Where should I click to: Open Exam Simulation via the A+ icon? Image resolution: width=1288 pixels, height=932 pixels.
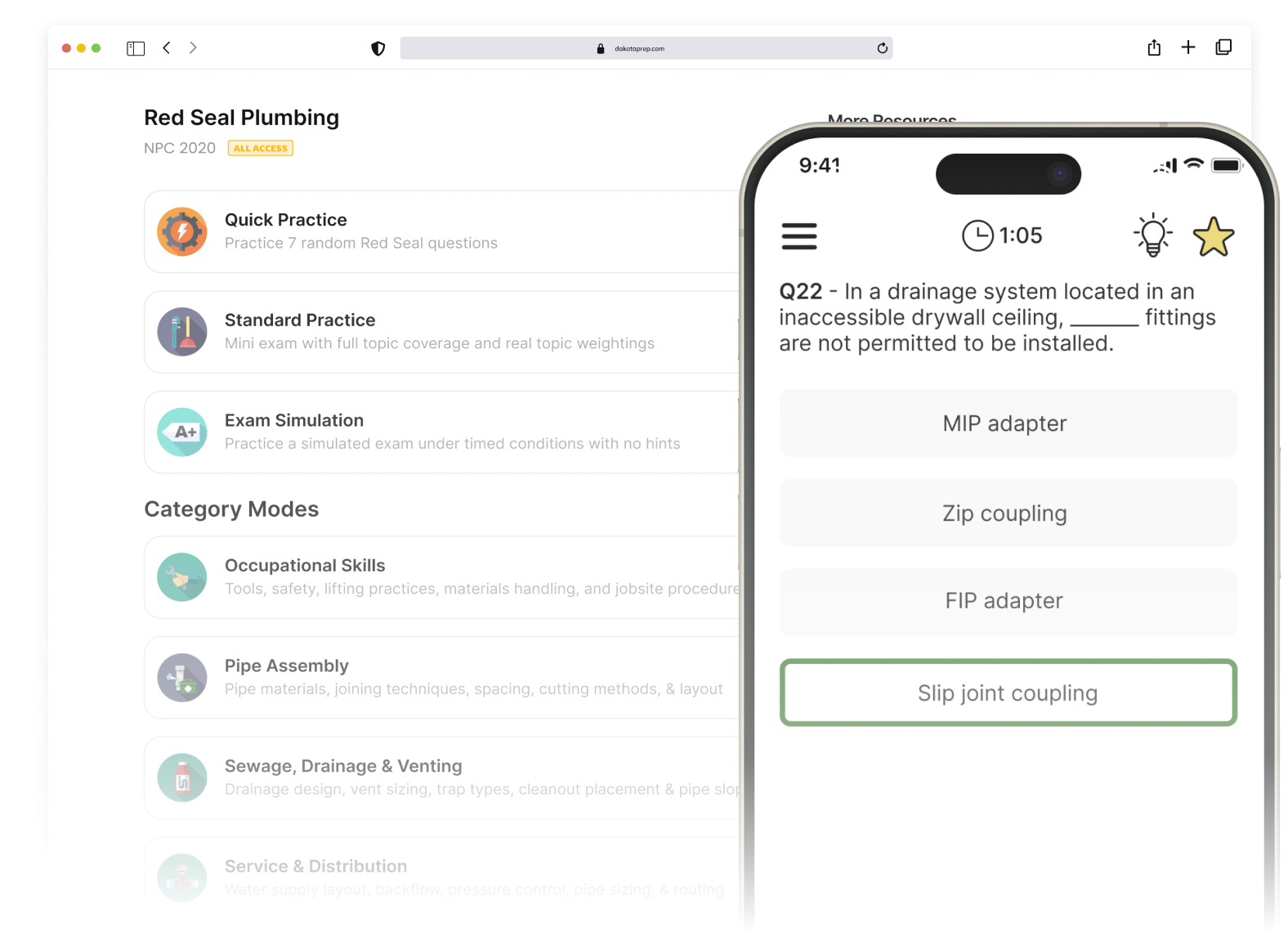(x=181, y=432)
